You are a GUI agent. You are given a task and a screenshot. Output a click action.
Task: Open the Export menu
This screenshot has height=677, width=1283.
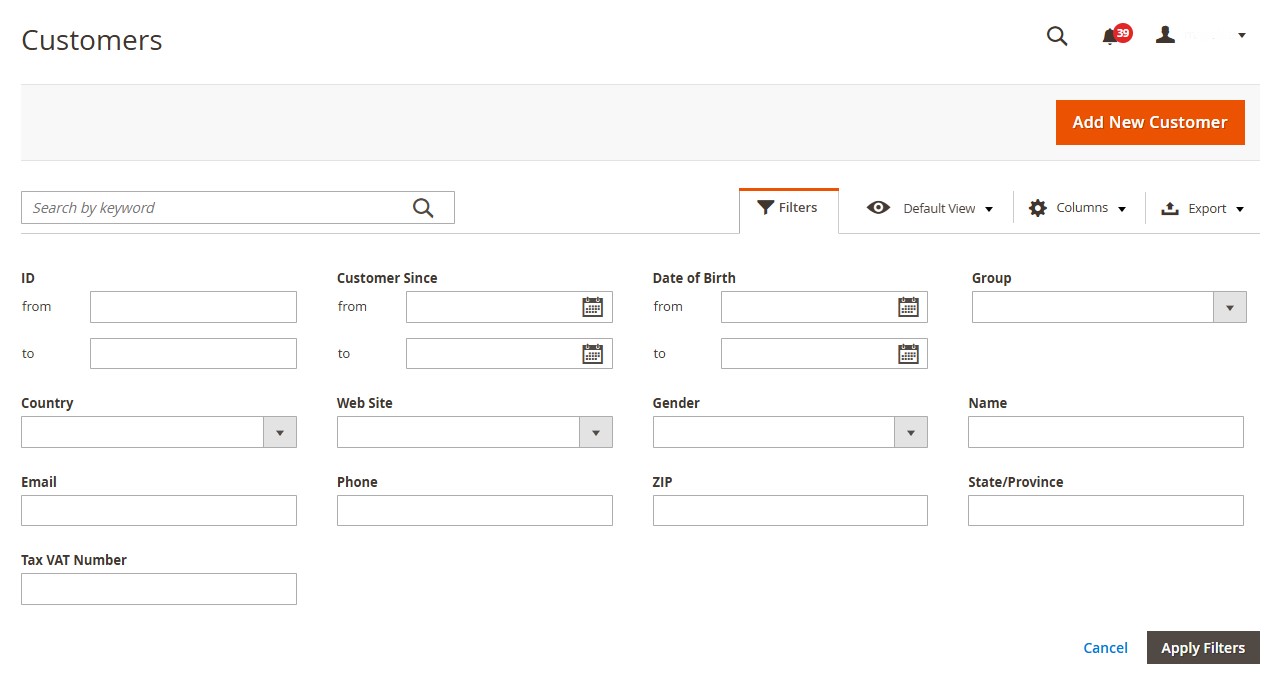[1203, 208]
